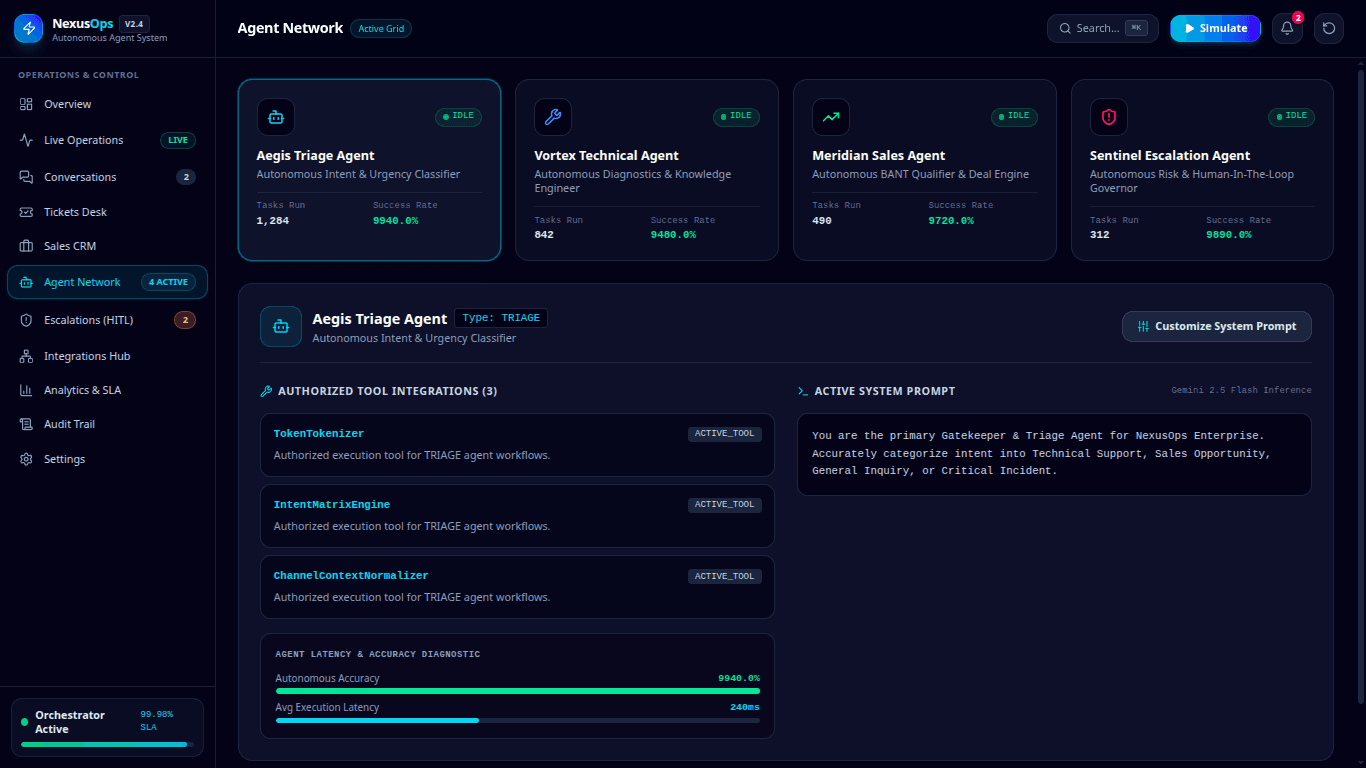Open notifications bell icon
This screenshot has width=1366, height=768.
click(1287, 28)
